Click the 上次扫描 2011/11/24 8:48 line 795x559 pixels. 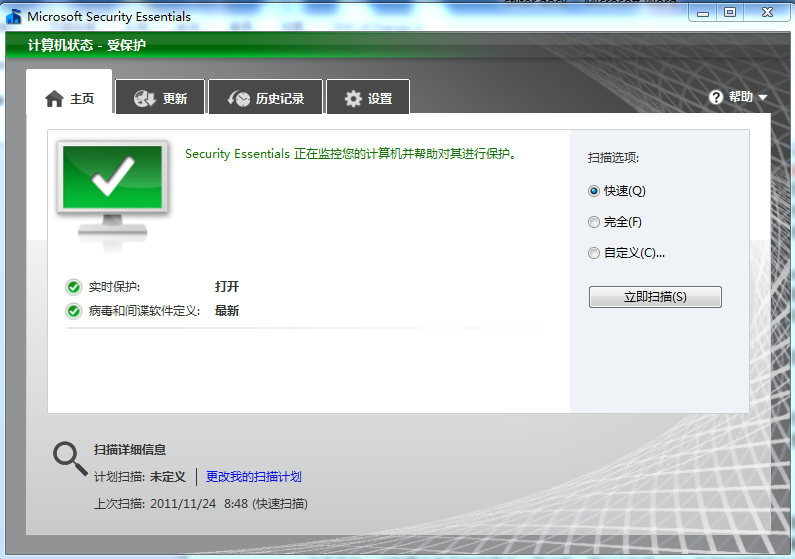tap(201, 504)
